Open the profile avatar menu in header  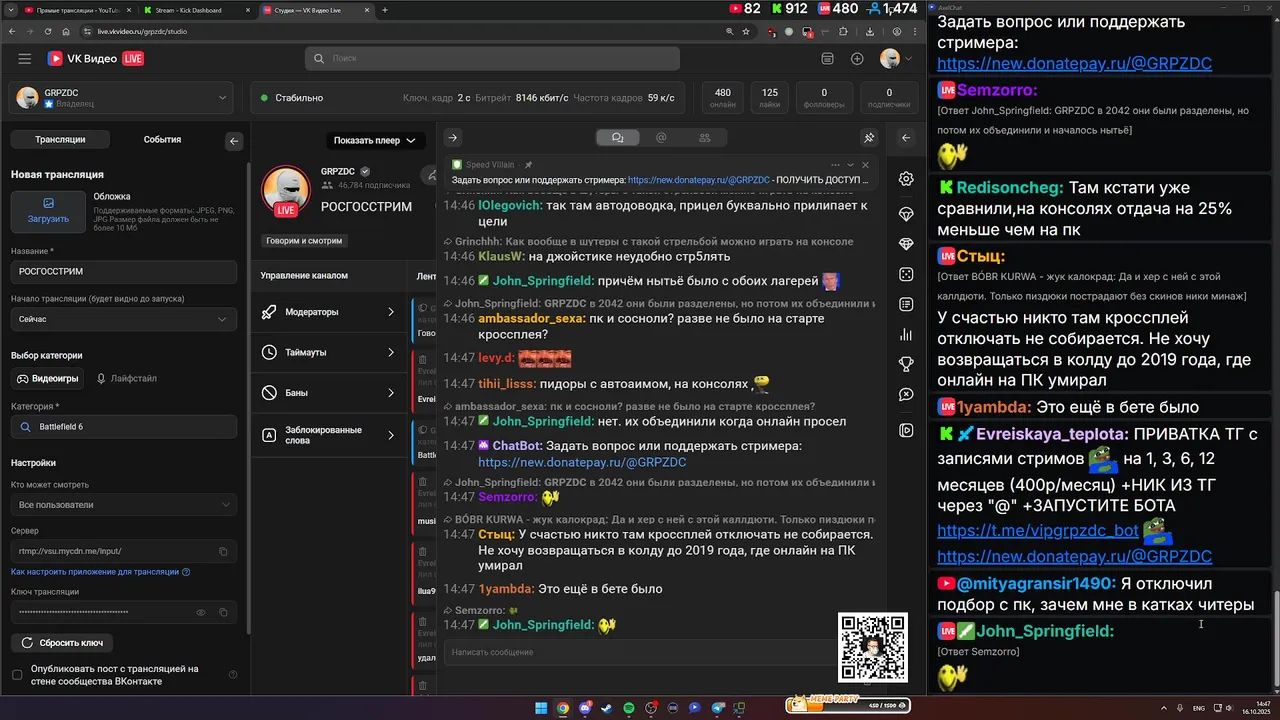896,59
